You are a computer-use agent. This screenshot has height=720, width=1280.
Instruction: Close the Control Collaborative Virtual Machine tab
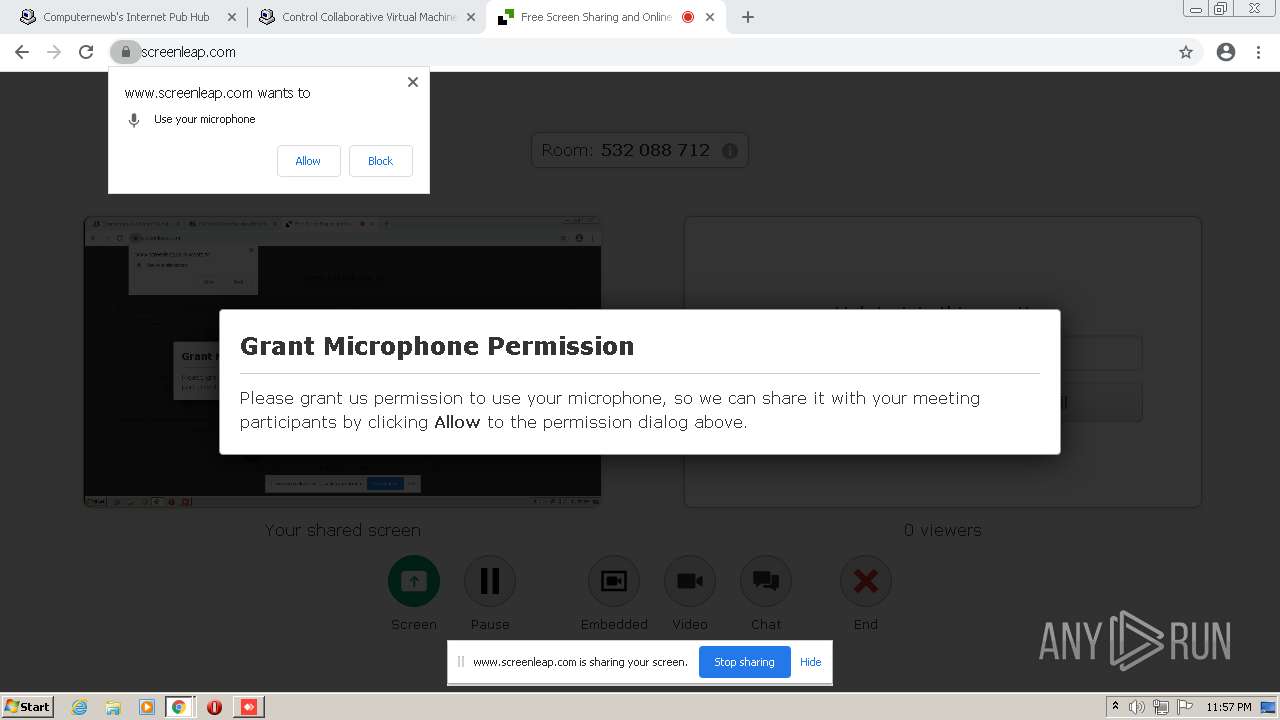click(470, 17)
